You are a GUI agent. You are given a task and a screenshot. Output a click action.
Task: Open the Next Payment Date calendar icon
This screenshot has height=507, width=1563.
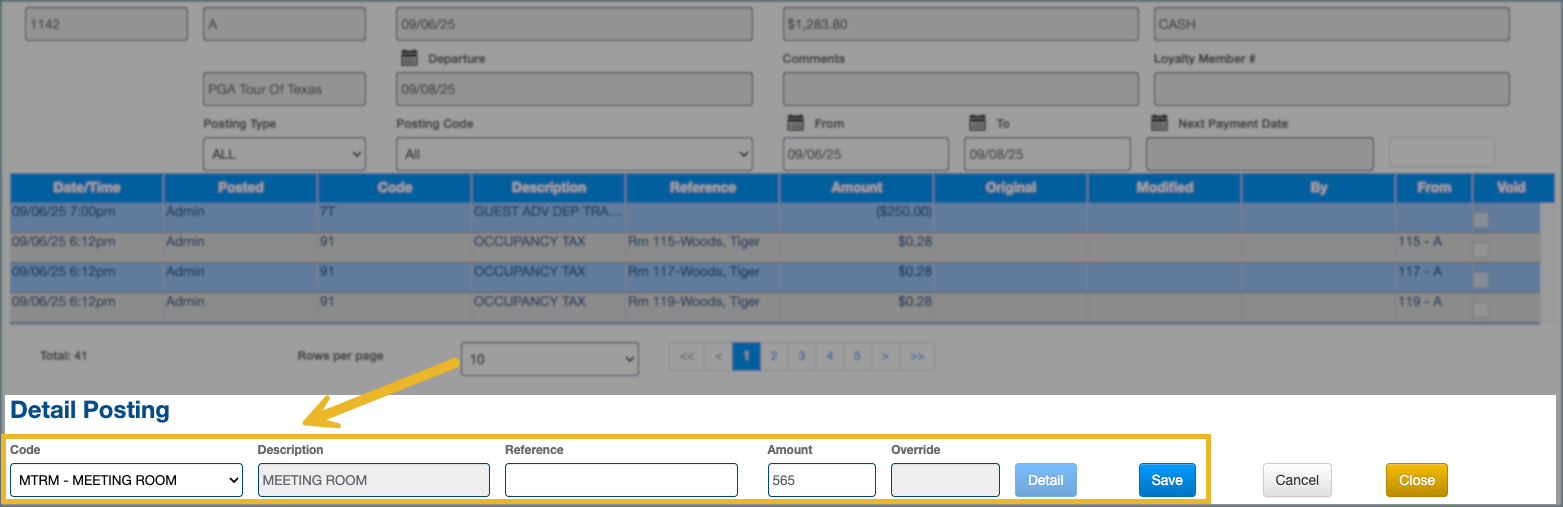(x=1160, y=123)
